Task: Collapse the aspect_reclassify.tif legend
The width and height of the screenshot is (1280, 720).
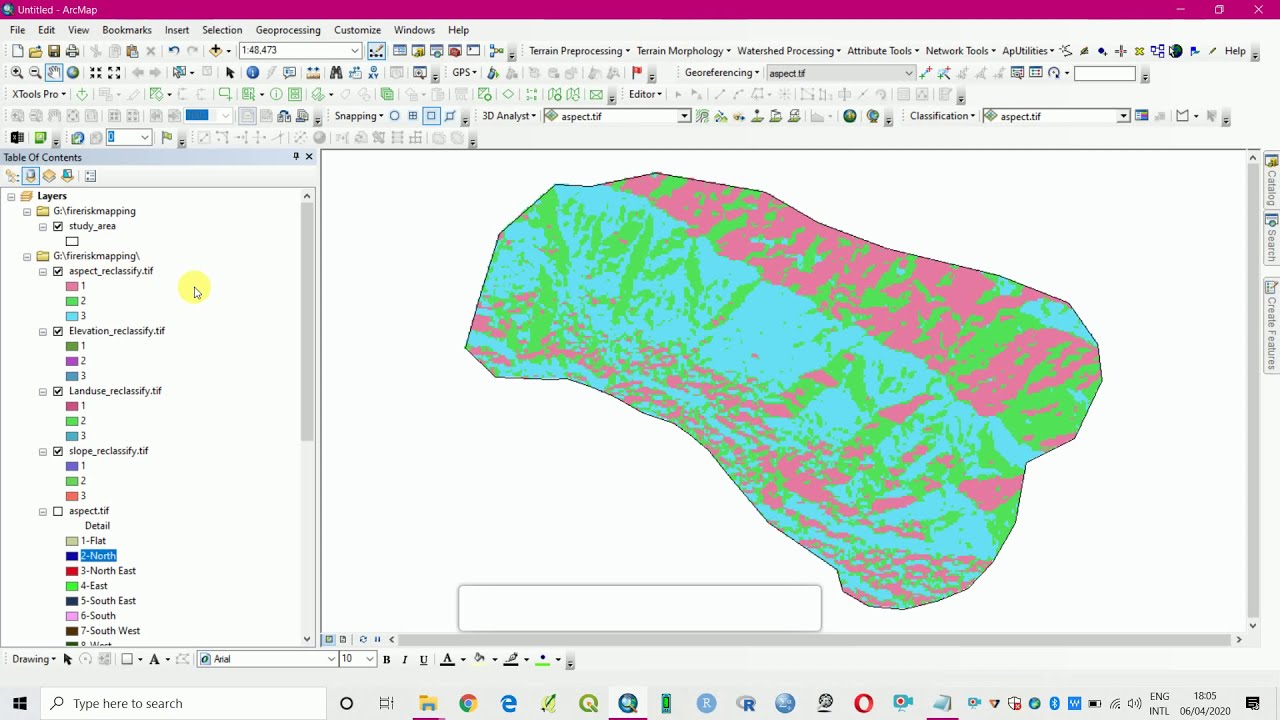Action: [x=43, y=272]
